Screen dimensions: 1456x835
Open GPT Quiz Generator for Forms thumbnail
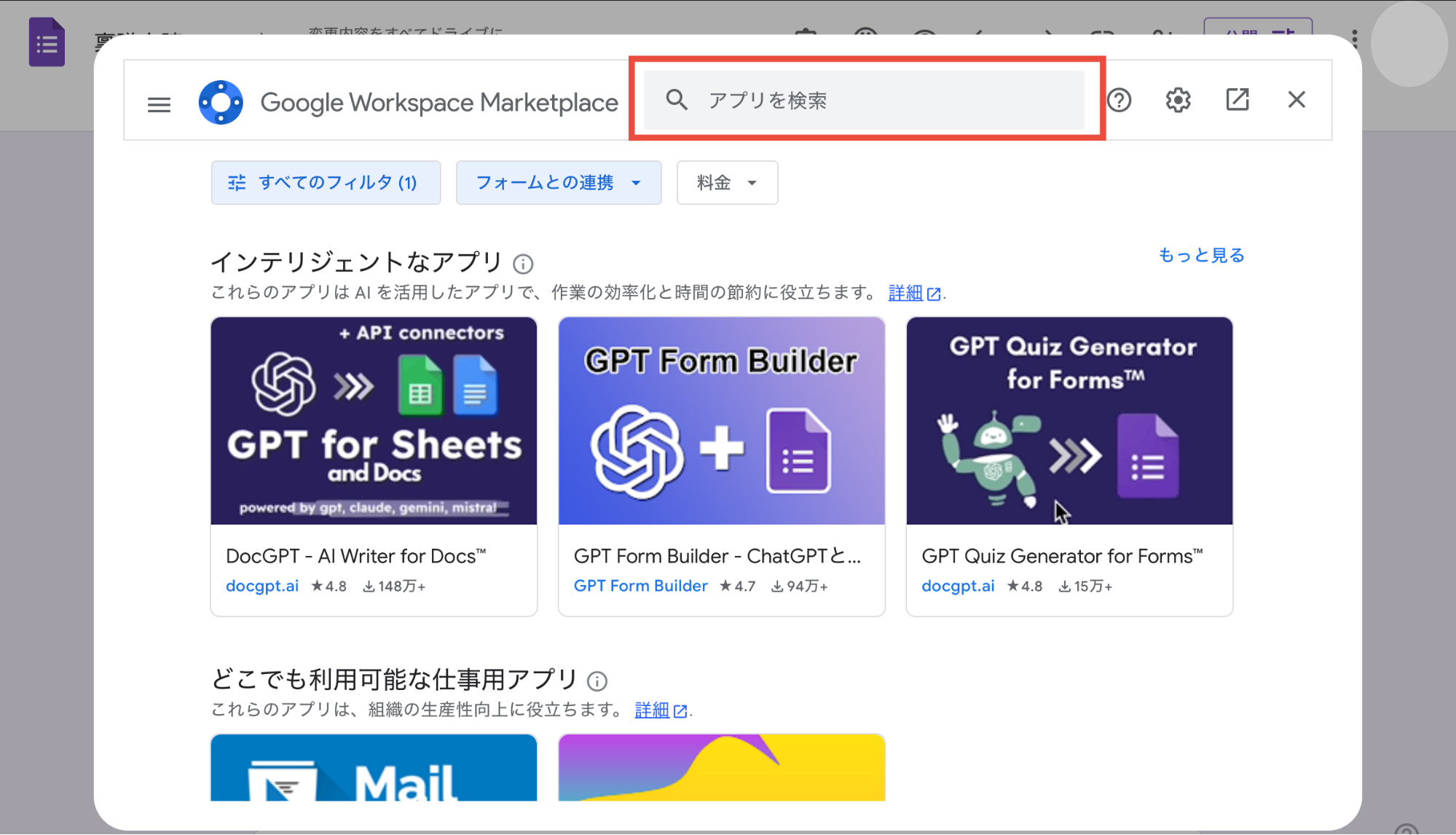[1069, 420]
